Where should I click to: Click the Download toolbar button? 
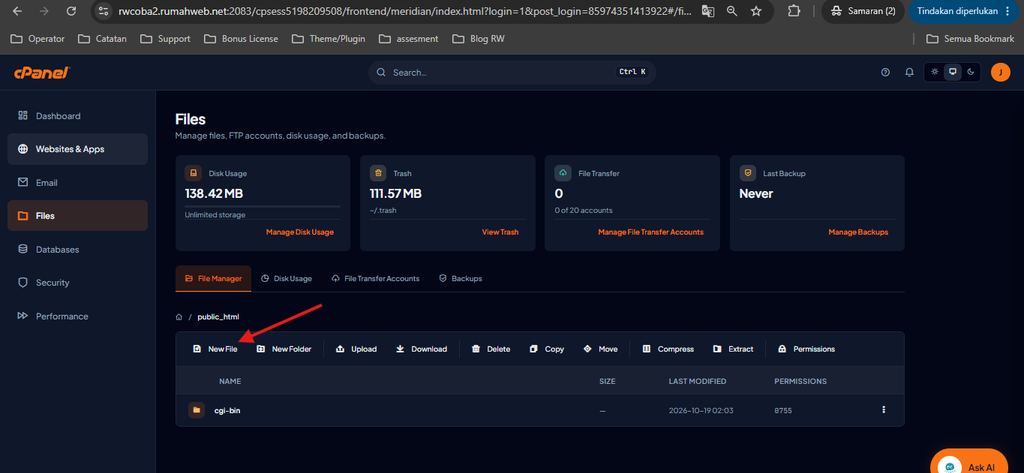click(421, 349)
